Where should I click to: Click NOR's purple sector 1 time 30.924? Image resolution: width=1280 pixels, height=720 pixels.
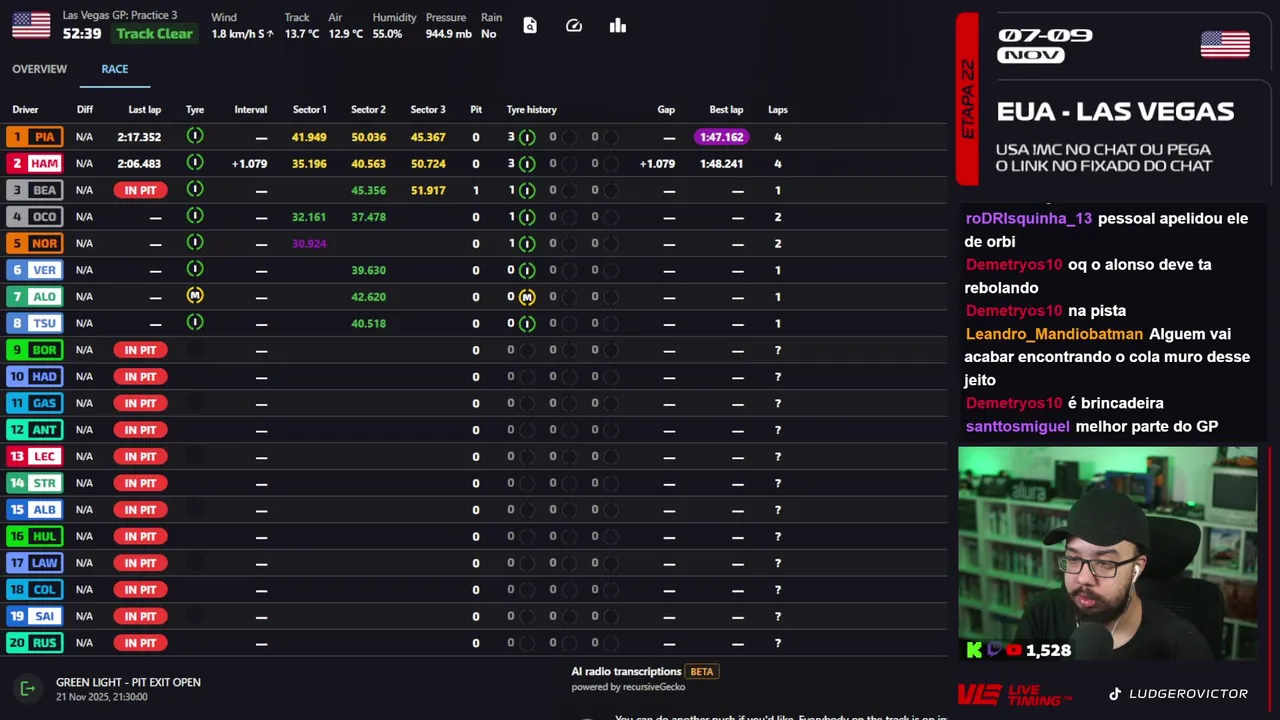[x=309, y=244]
